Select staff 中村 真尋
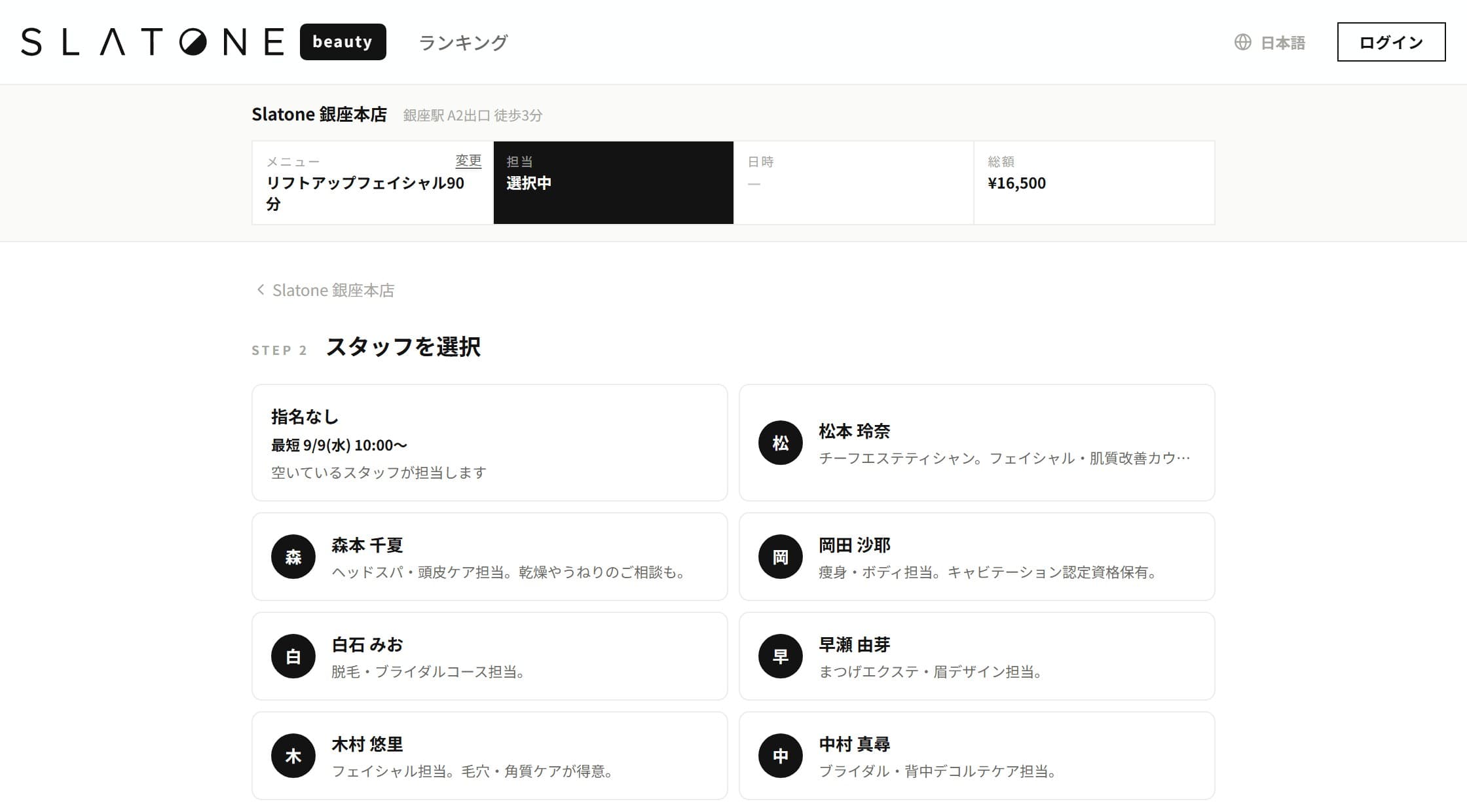 pyautogui.click(x=976, y=756)
